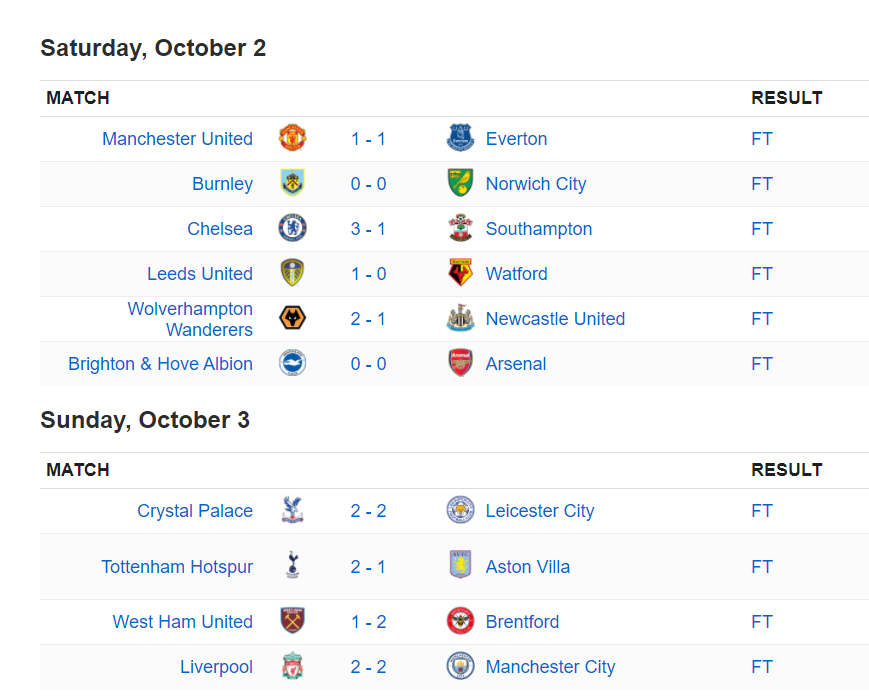The image size is (869, 699).
Task: Click the Leicester City club crest
Action: 461,510
